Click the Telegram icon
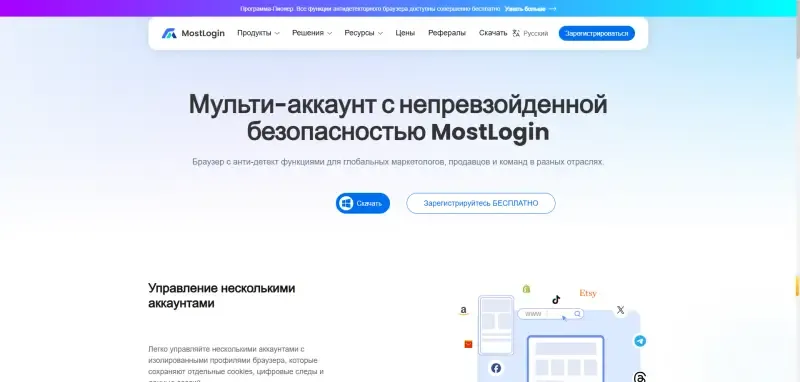 (640, 341)
